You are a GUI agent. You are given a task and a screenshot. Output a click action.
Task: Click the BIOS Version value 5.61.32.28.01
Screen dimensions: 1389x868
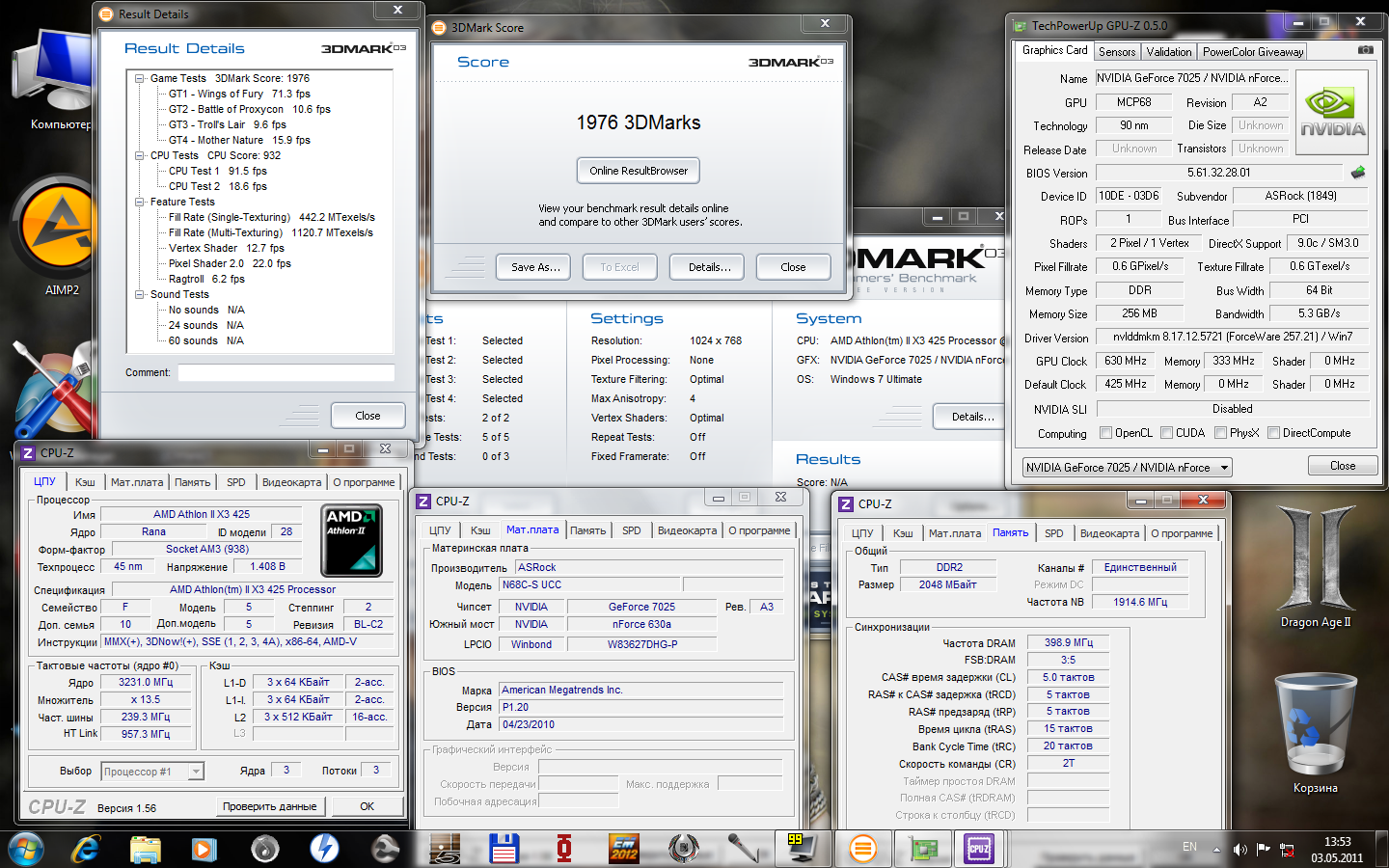coord(1218,173)
